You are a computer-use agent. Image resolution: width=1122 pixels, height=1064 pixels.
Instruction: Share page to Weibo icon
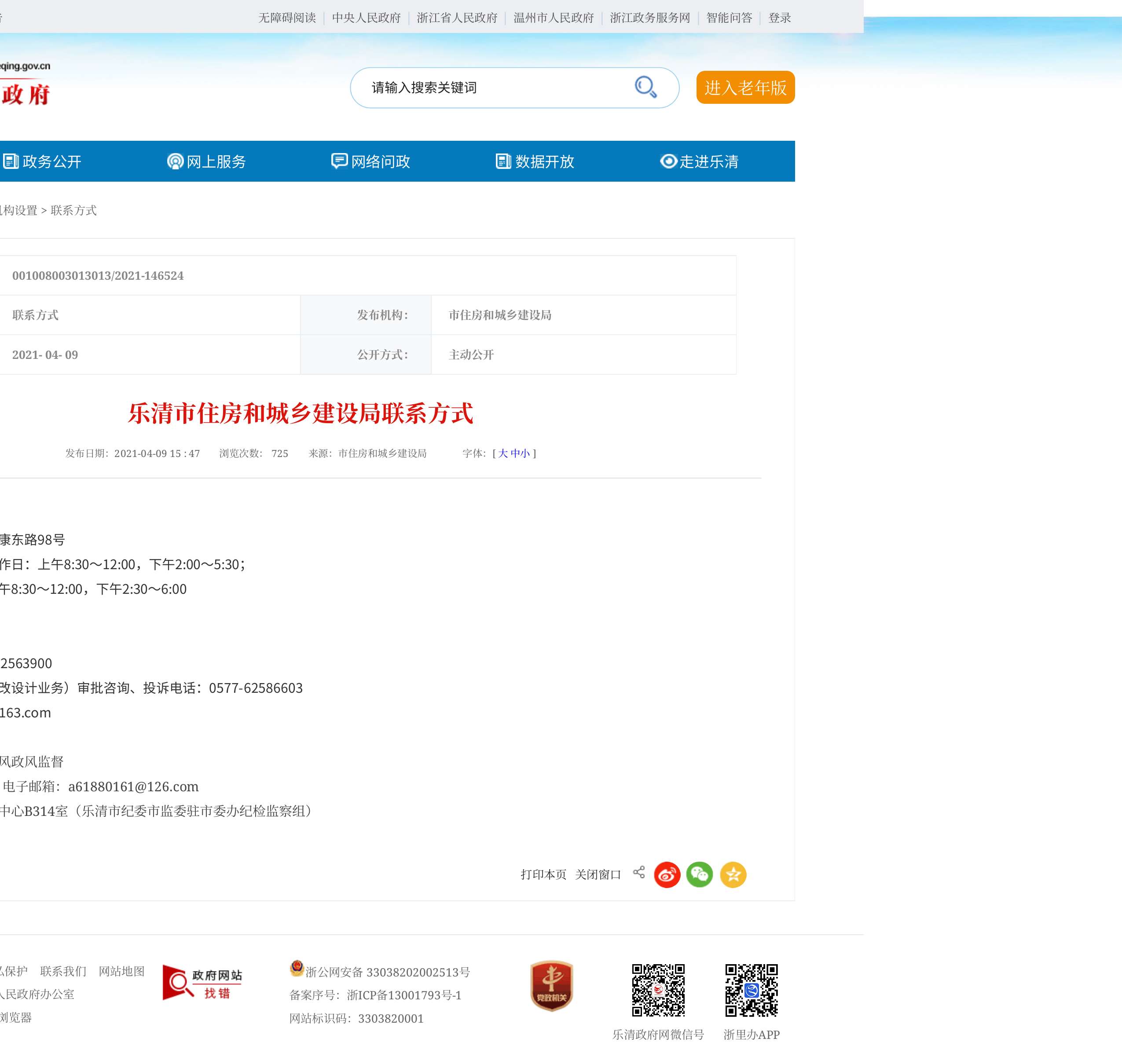667,874
